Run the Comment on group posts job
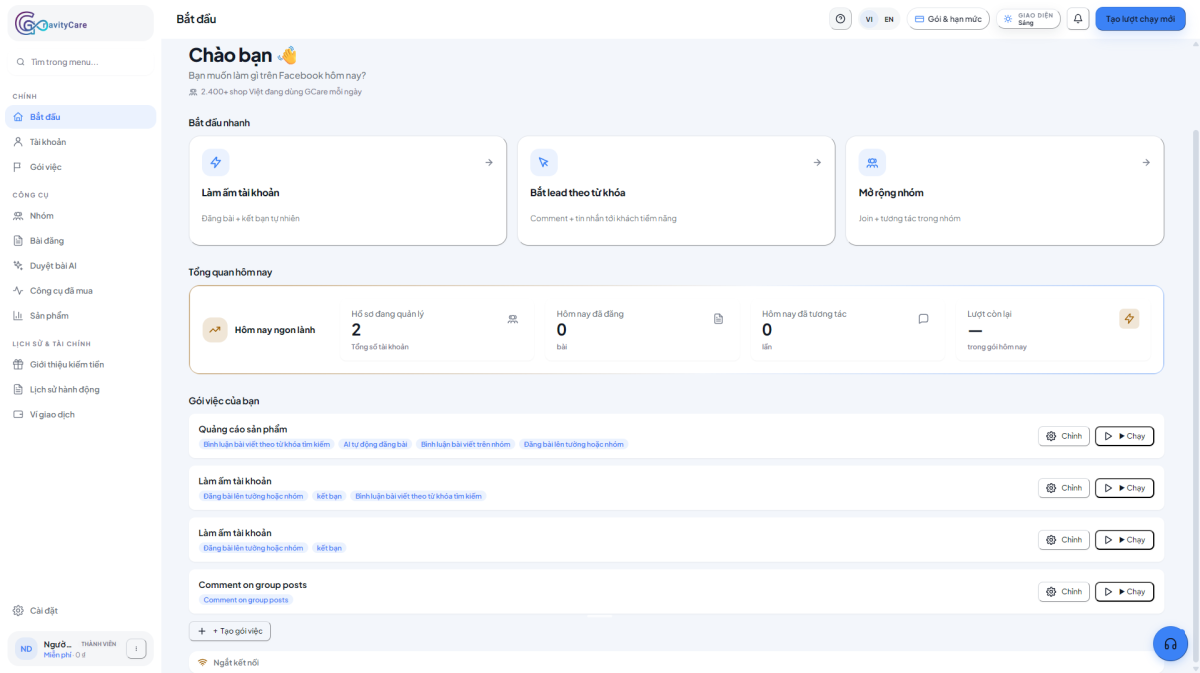Image resolution: width=1200 pixels, height=673 pixels. pos(1125,592)
